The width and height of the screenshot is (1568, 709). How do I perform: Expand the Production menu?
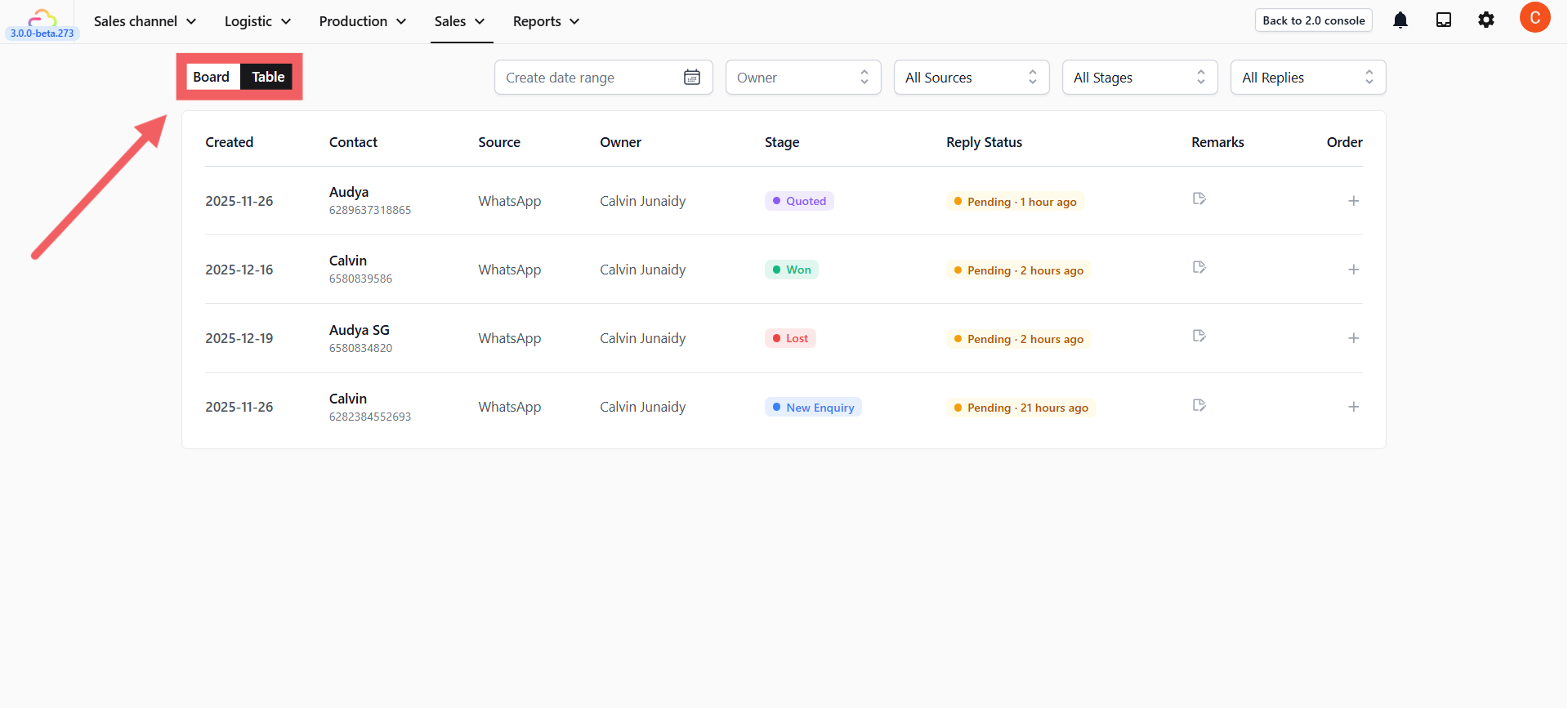(362, 21)
